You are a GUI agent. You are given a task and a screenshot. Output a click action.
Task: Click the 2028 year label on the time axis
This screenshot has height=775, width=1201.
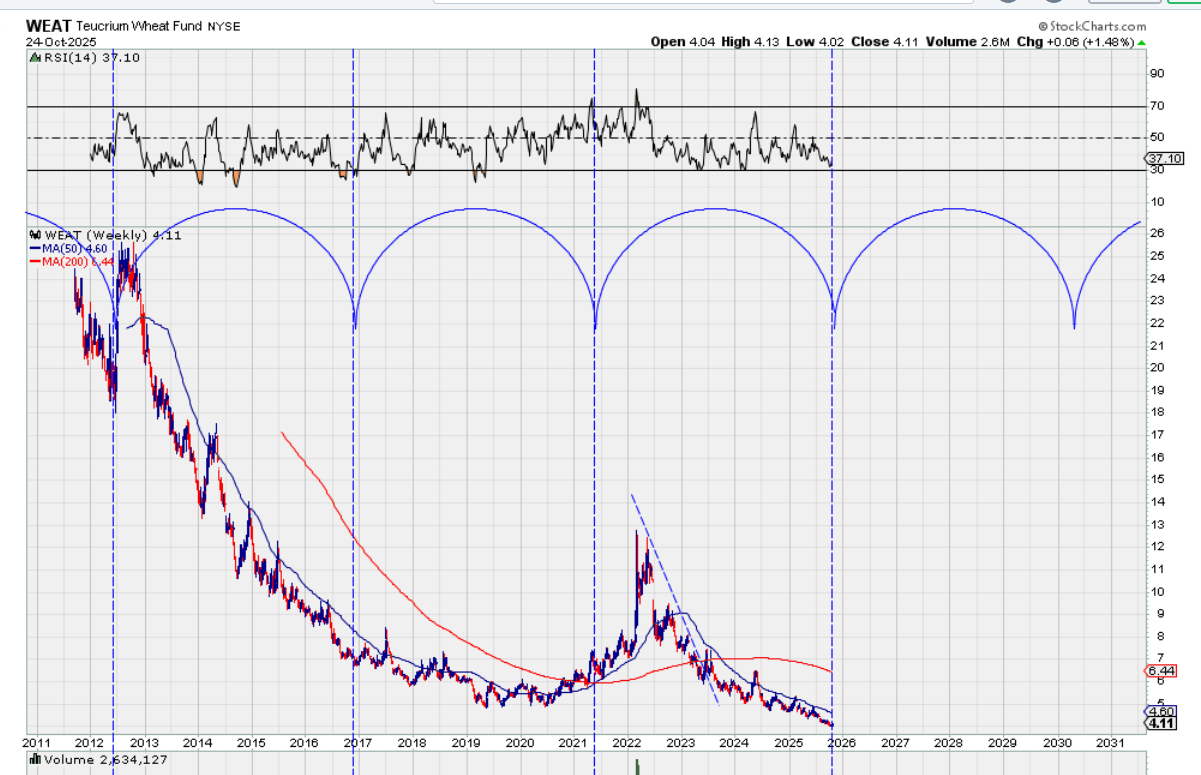pos(949,743)
